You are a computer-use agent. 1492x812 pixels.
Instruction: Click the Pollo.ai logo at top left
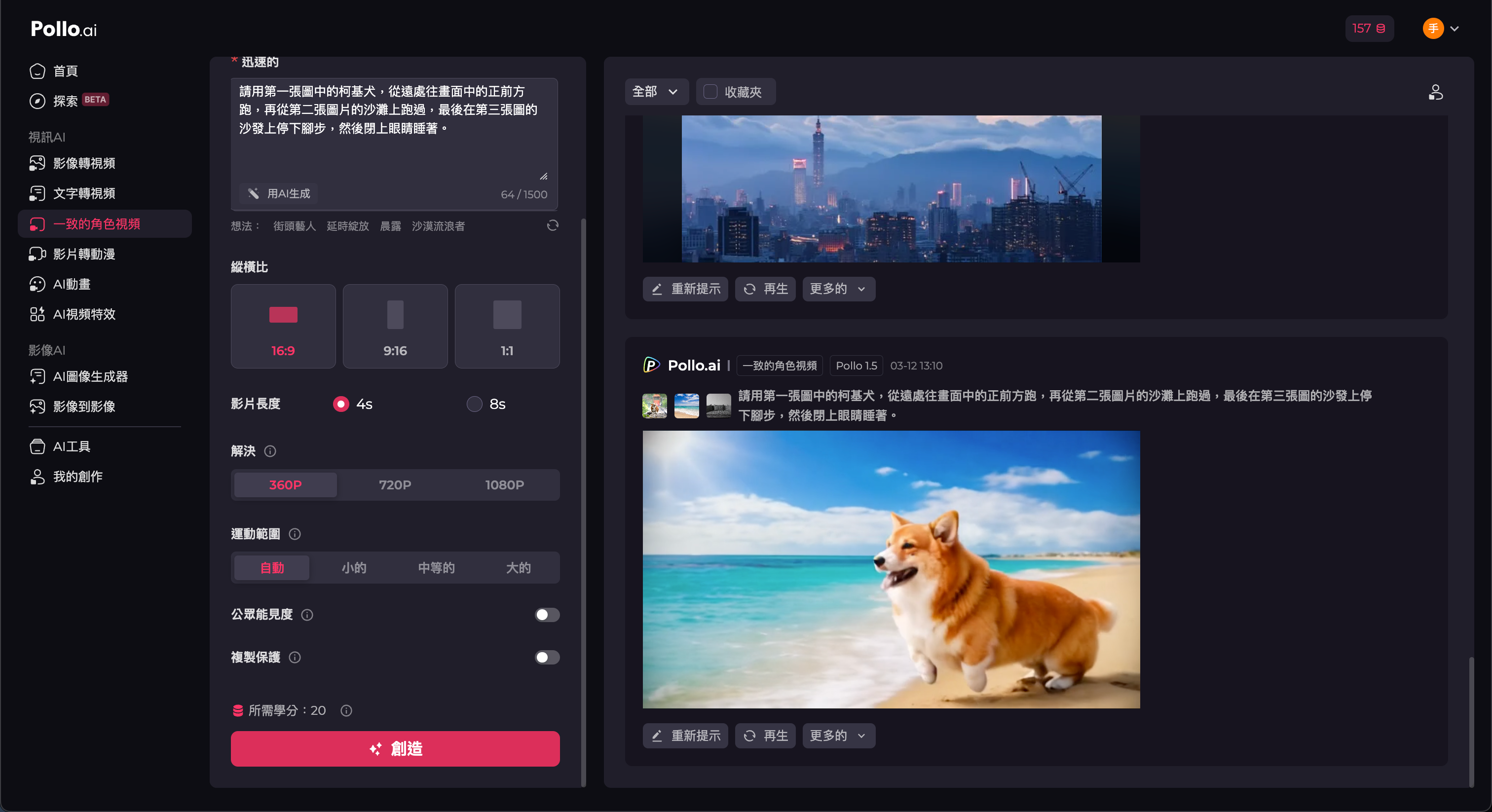pyautogui.click(x=64, y=29)
